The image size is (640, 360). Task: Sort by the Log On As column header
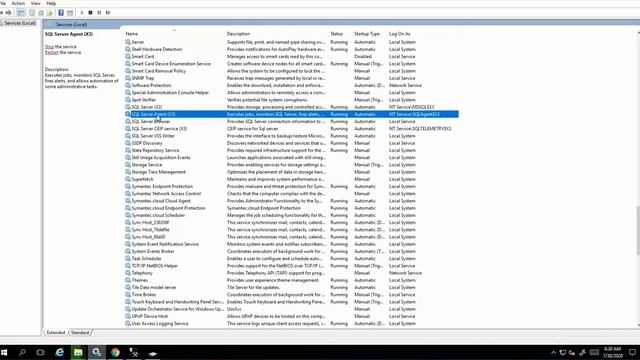pyautogui.click(x=400, y=34)
